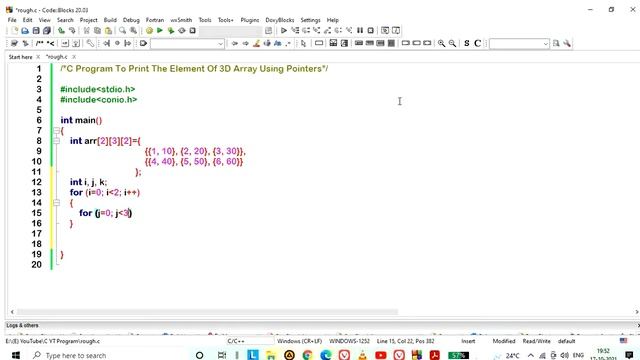
Task: Create a new file with toolbar icon
Action: [x=15, y=31]
